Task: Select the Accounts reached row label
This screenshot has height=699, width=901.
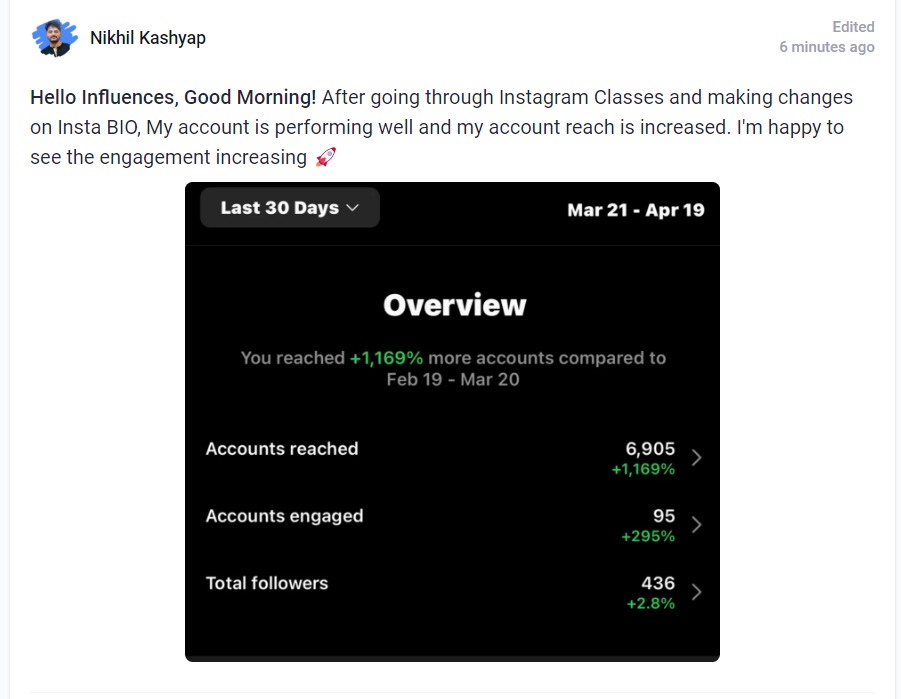Action: coord(282,448)
